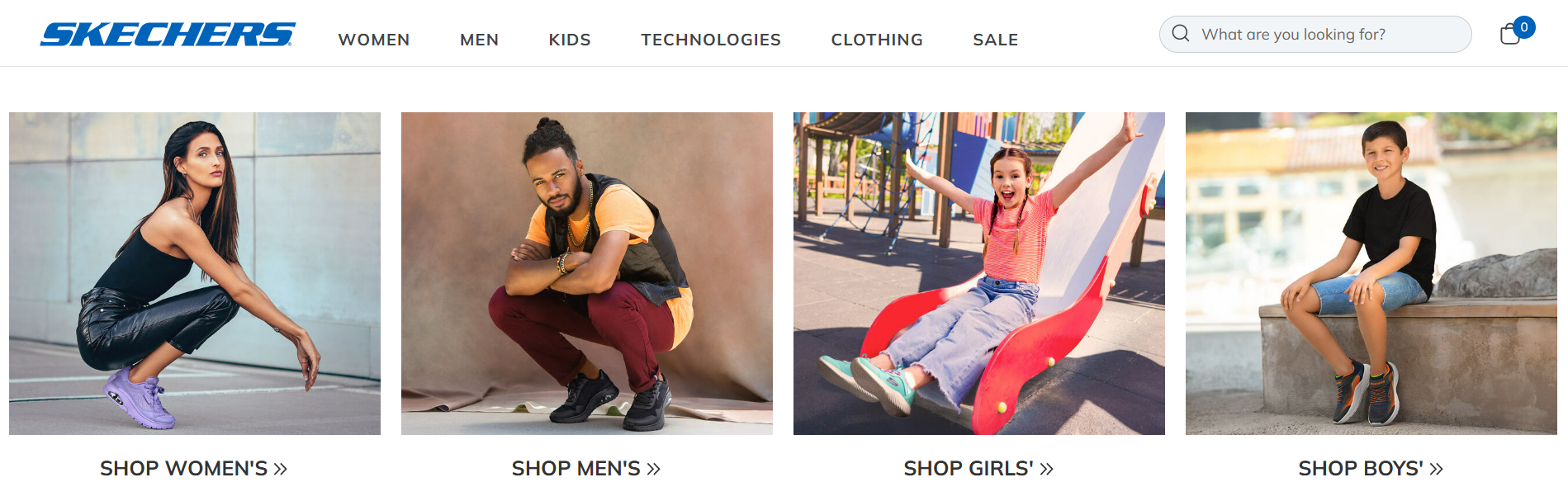Click the Shop Men's double chevron
The width and height of the screenshot is (1568, 501).
(654, 469)
